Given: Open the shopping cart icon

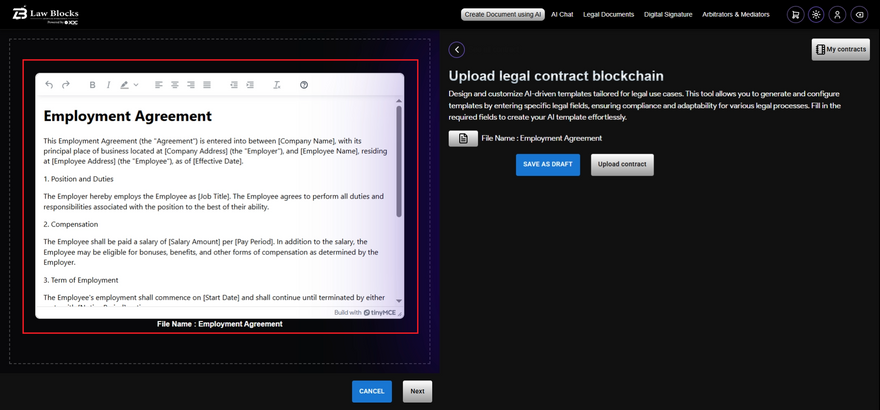Looking at the screenshot, I should click(795, 15).
